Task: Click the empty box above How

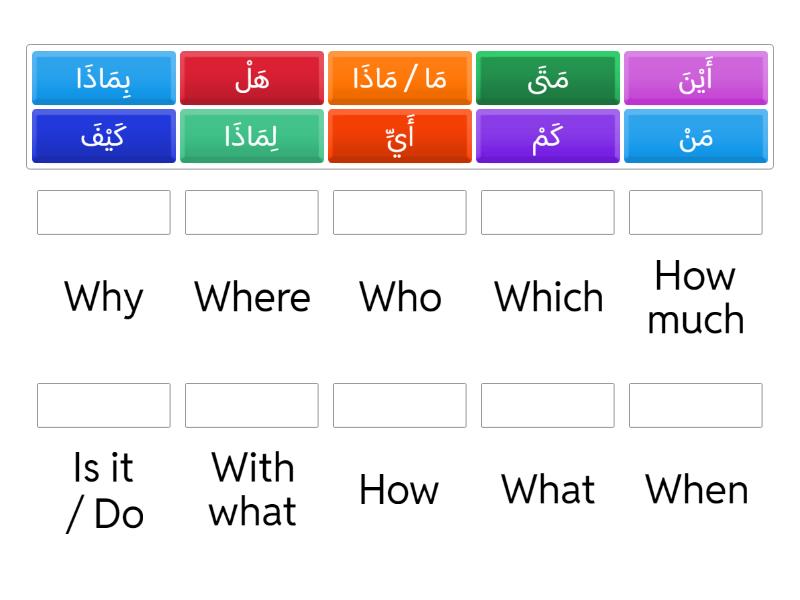Action: (400, 405)
